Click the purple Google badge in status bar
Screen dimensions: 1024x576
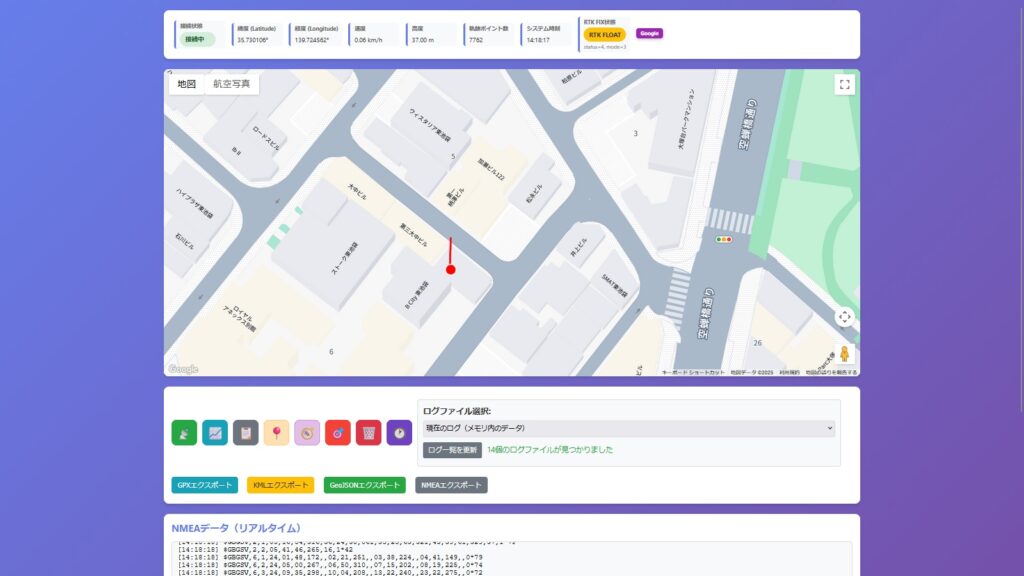(649, 33)
